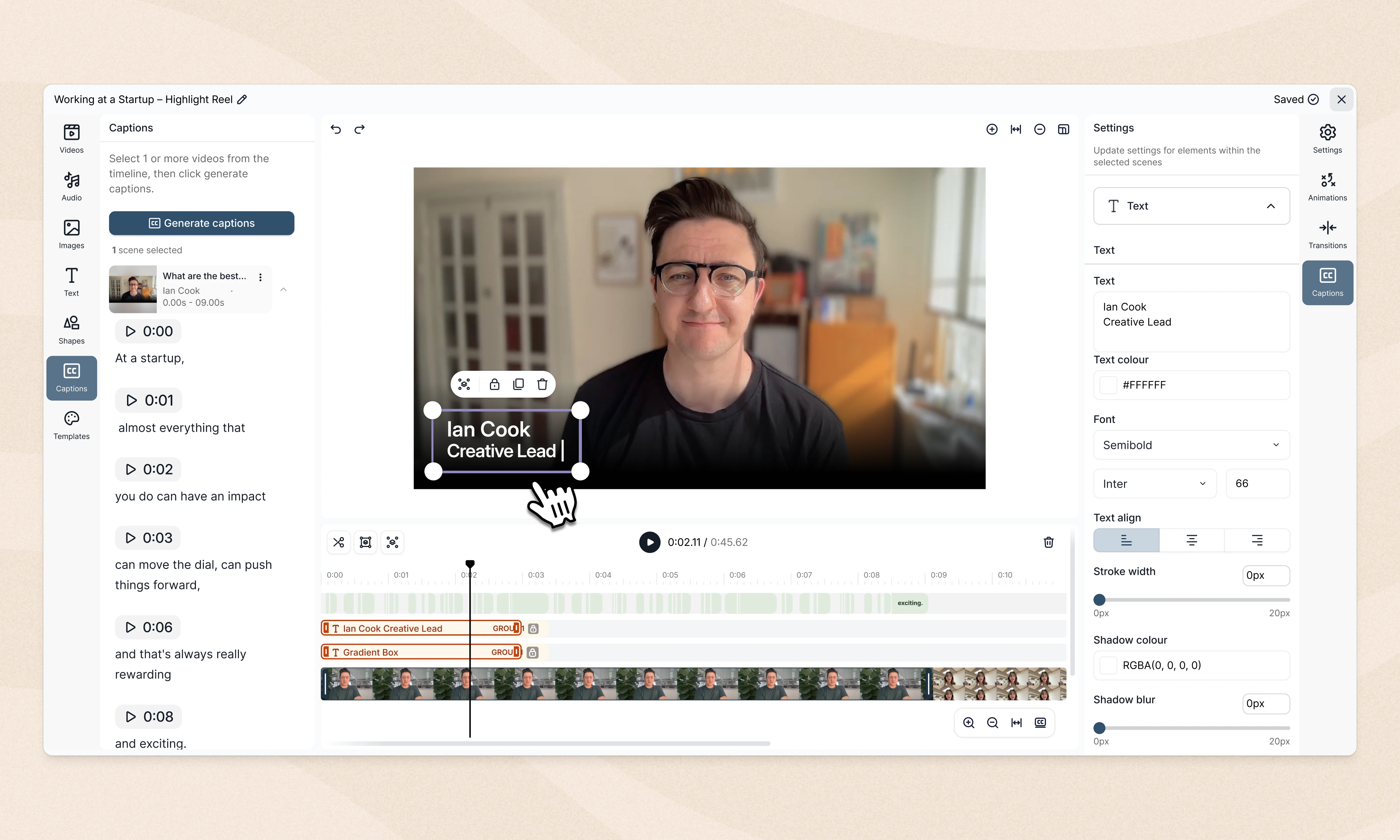This screenshot has height=840, width=1400.
Task: Toggle the canvas layout view icon
Action: click(x=1064, y=130)
